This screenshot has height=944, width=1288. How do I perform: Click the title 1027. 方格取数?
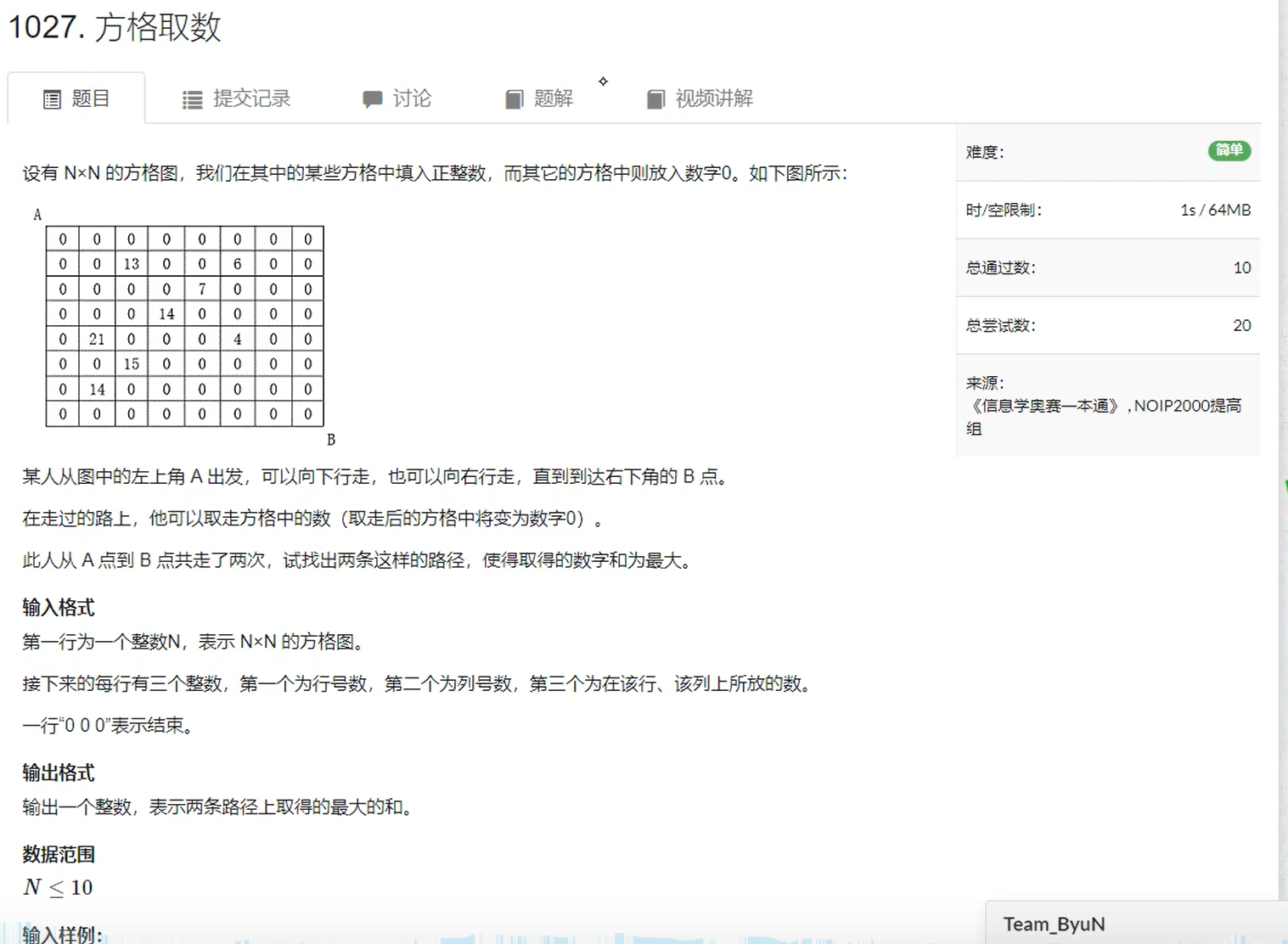coord(115,26)
